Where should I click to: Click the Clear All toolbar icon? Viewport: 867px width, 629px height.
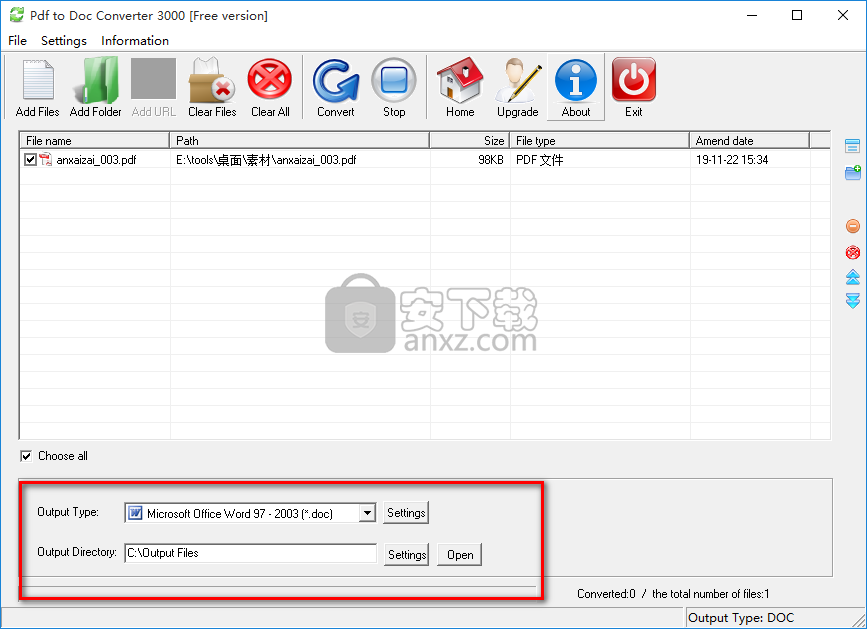pos(270,88)
